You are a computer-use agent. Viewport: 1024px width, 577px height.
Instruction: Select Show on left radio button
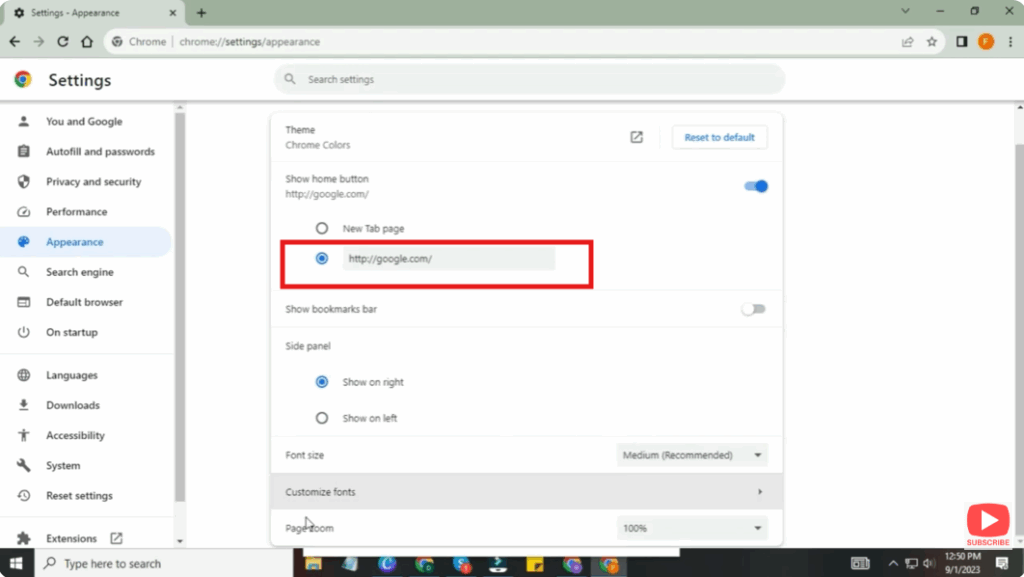(322, 418)
